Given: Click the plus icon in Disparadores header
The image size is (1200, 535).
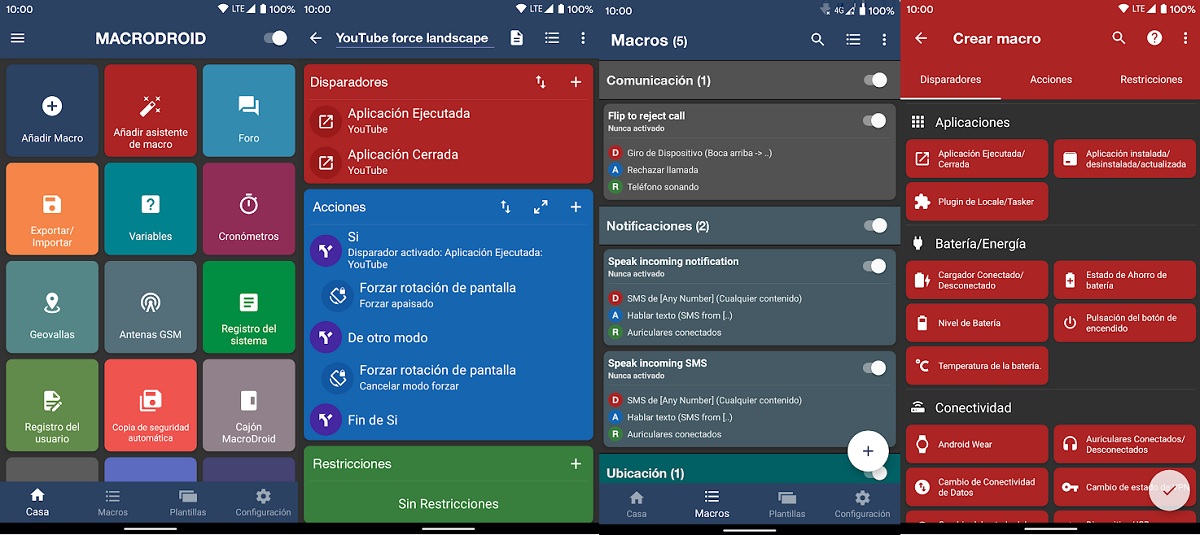Looking at the screenshot, I should pos(576,82).
